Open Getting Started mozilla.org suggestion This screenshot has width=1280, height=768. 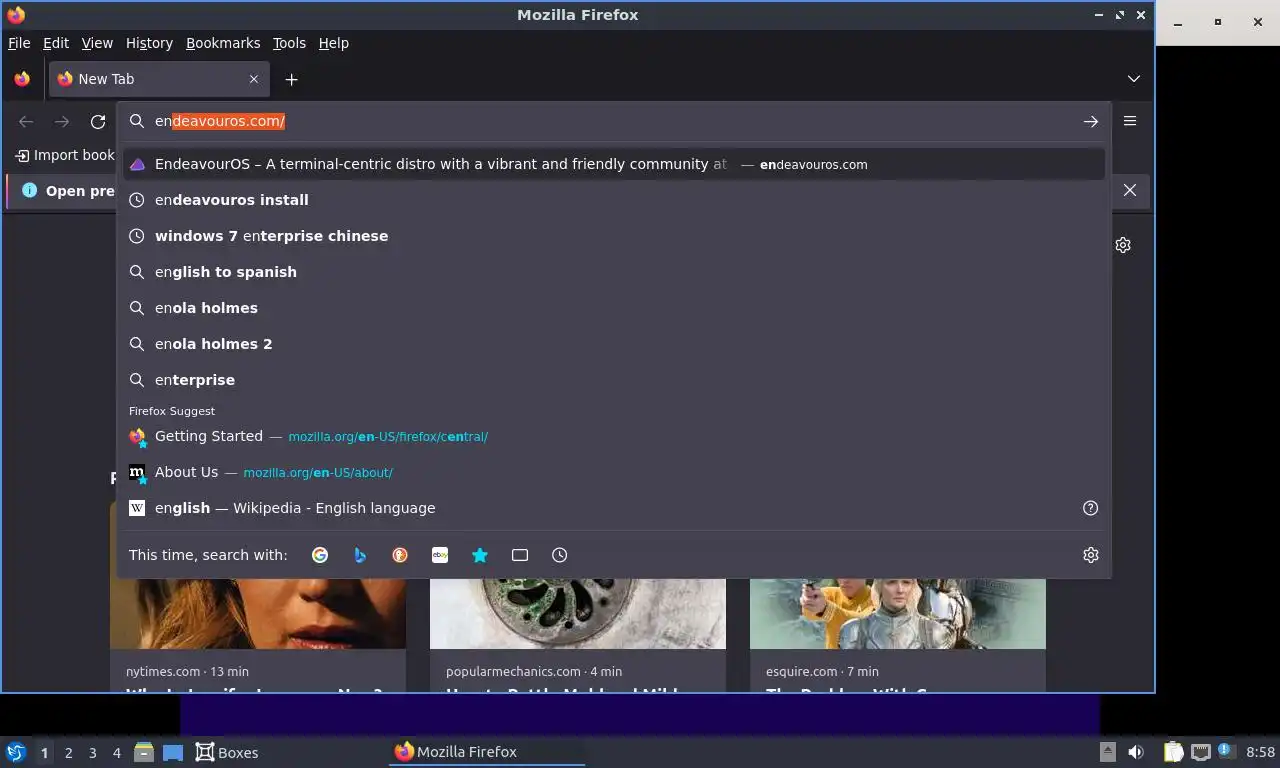614,436
